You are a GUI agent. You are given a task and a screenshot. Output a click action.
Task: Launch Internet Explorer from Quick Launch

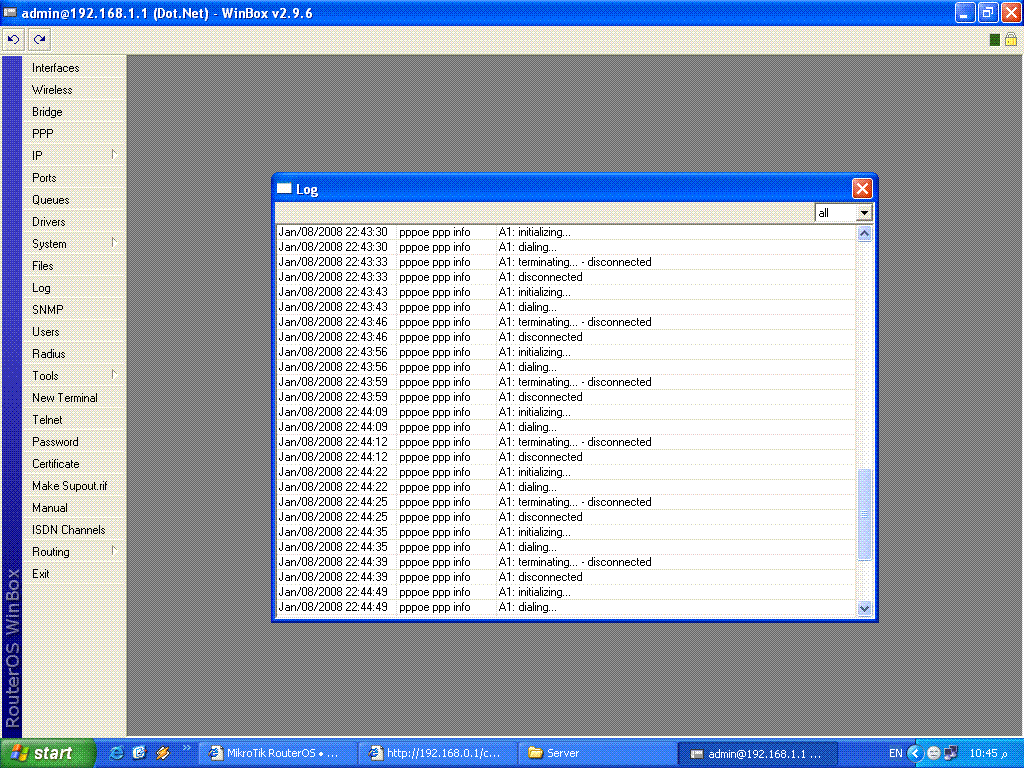coord(116,753)
